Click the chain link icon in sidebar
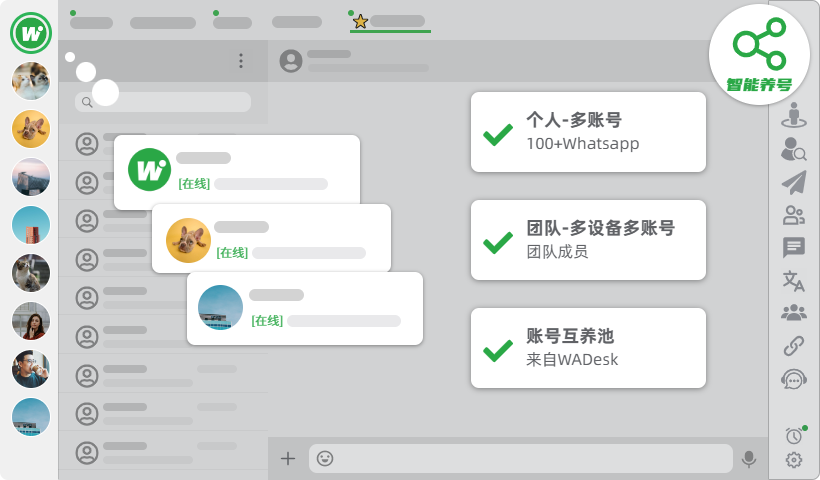This screenshot has height=480, width=820. click(x=794, y=347)
